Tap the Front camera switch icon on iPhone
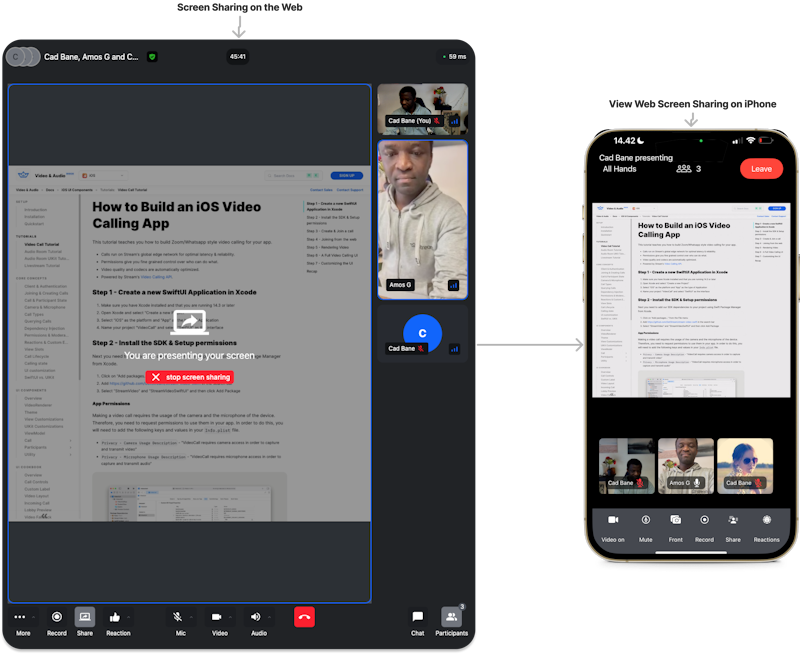Image resolution: width=800 pixels, height=654 pixels. [675, 520]
